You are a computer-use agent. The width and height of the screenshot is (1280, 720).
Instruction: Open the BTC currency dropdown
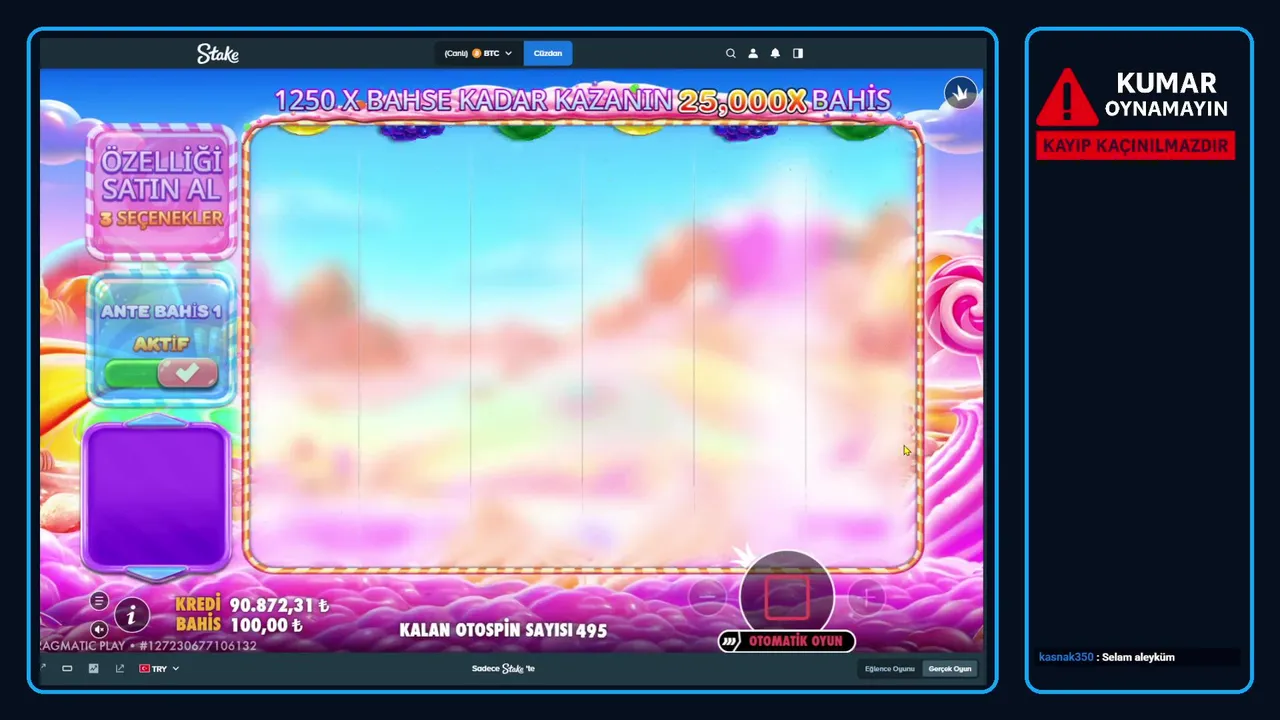coord(478,54)
